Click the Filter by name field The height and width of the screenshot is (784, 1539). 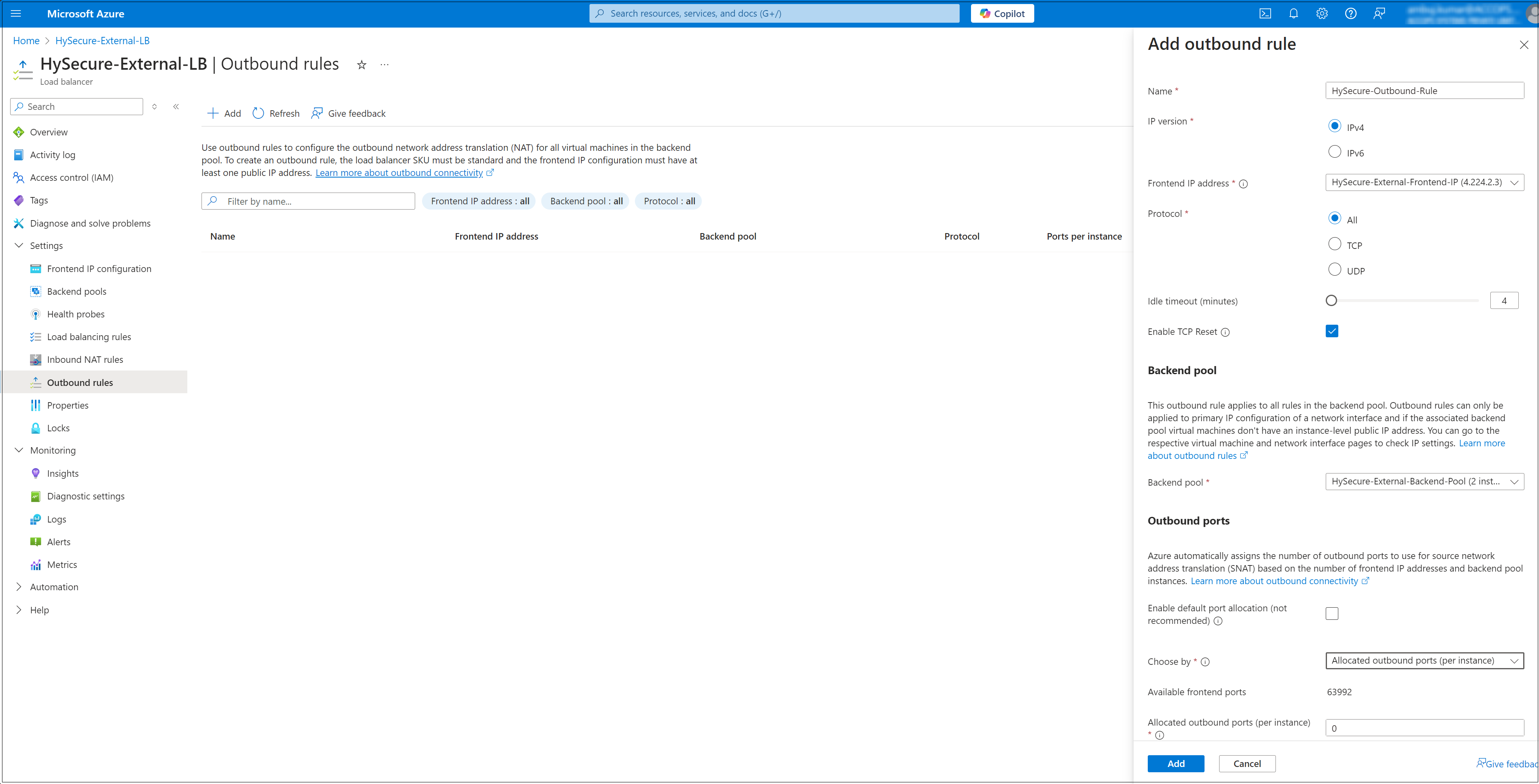[x=308, y=201]
